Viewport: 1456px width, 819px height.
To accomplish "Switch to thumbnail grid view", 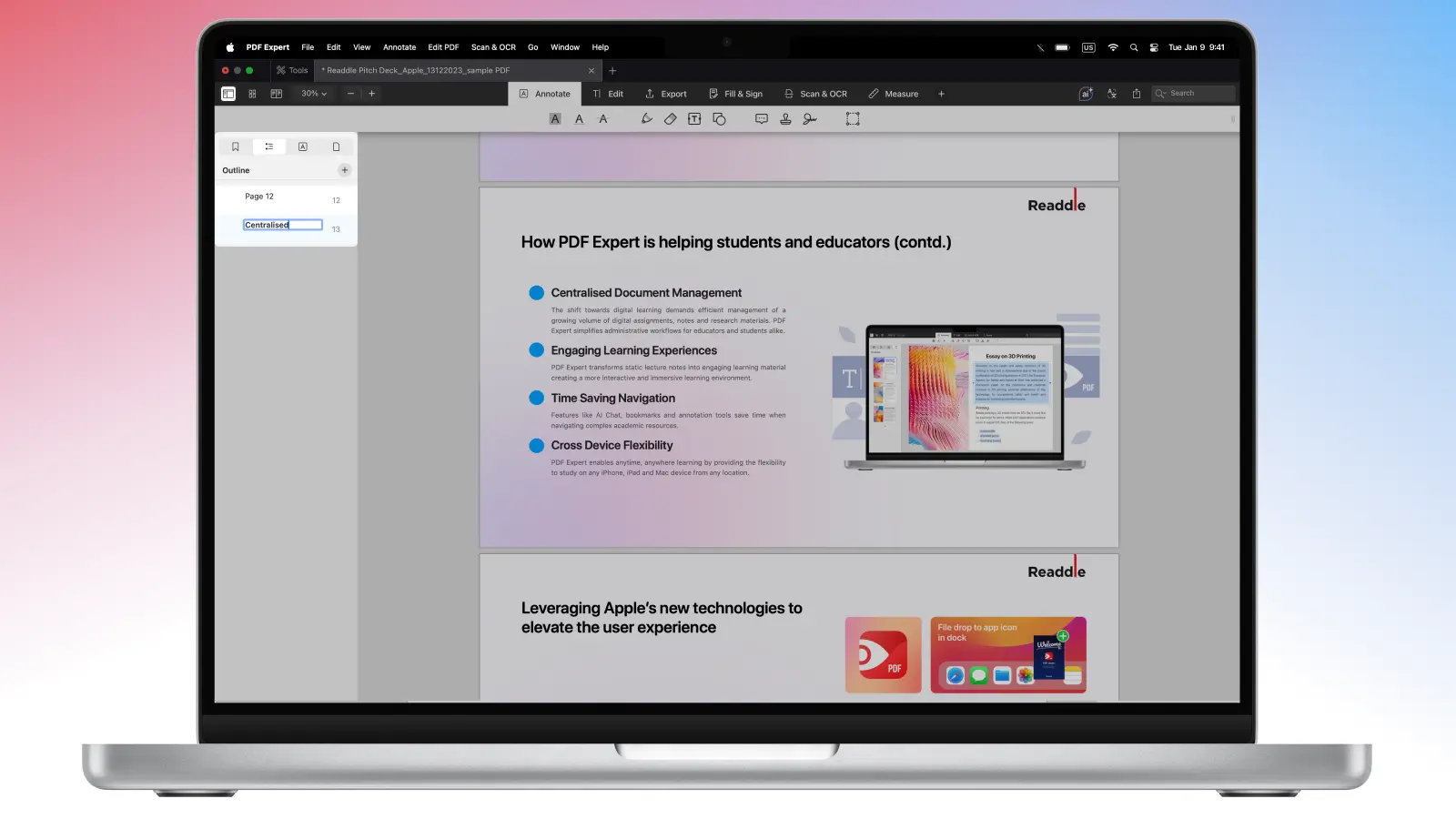I will 252,94.
